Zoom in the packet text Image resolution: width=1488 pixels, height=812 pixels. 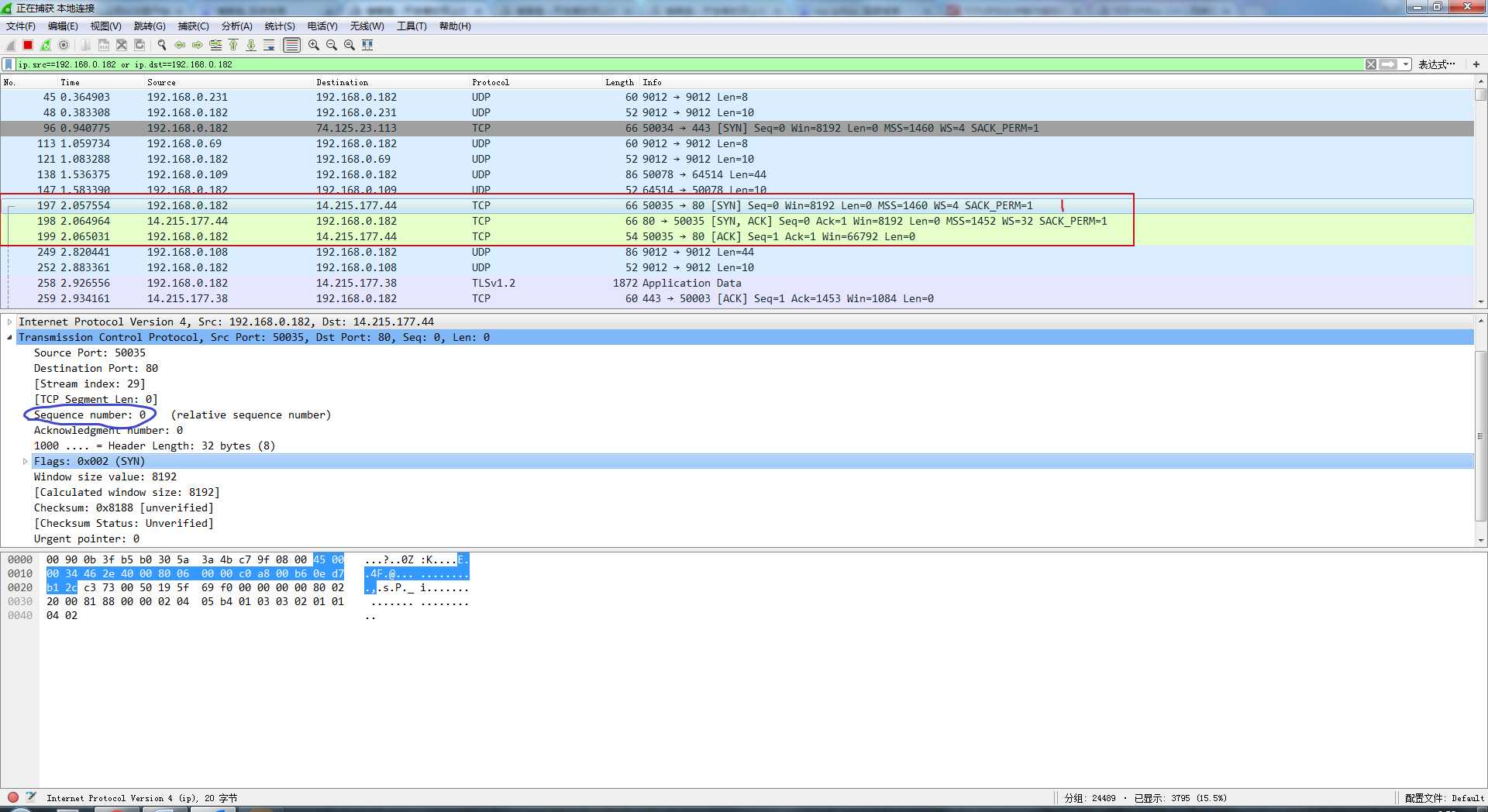314,45
